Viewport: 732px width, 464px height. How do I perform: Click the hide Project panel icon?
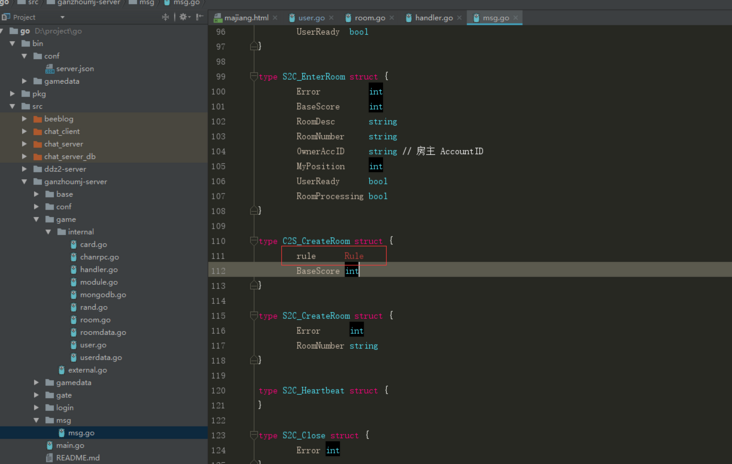[x=199, y=17]
